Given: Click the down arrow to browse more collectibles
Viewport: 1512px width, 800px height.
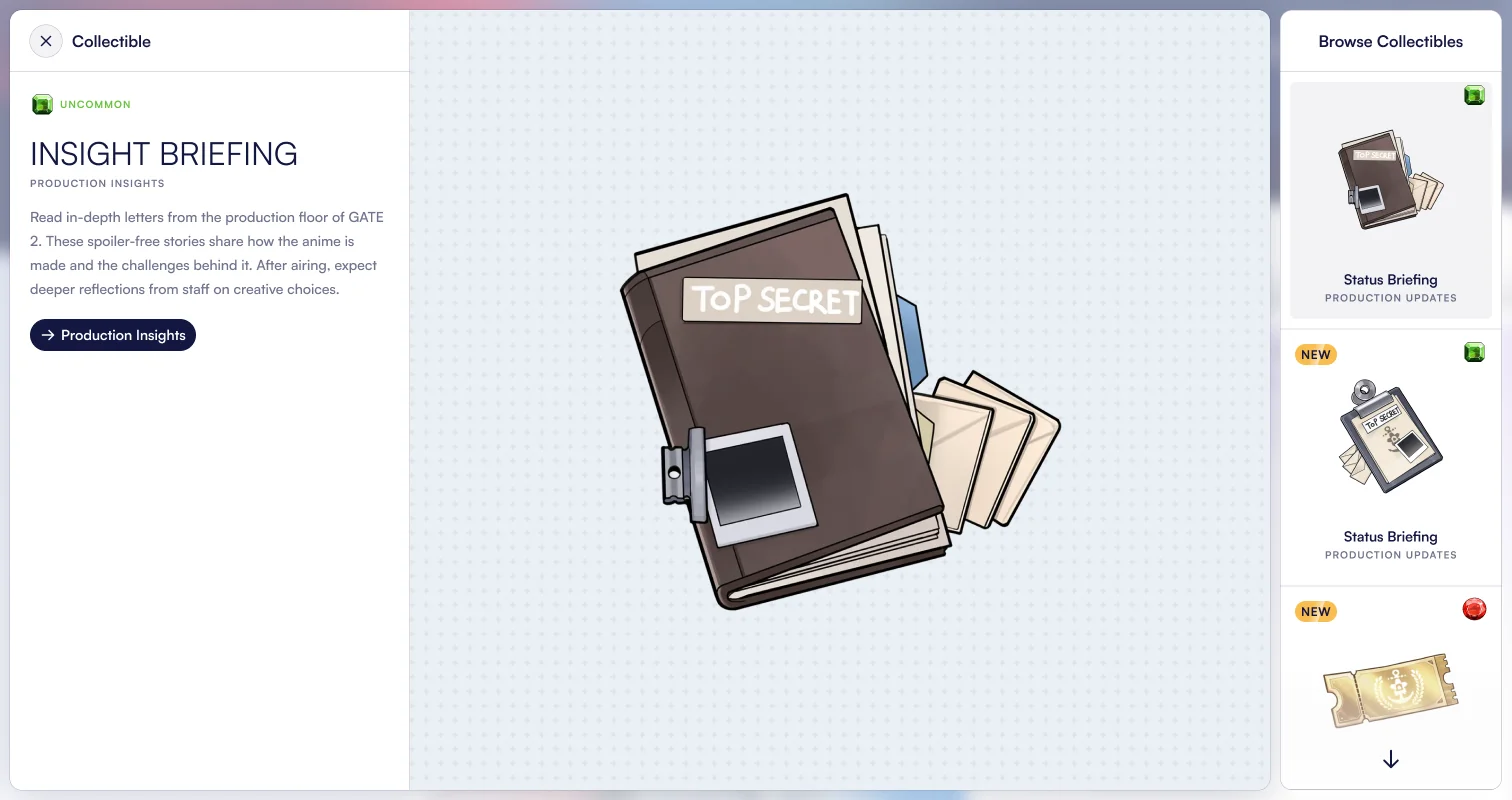Looking at the screenshot, I should pyautogui.click(x=1391, y=760).
